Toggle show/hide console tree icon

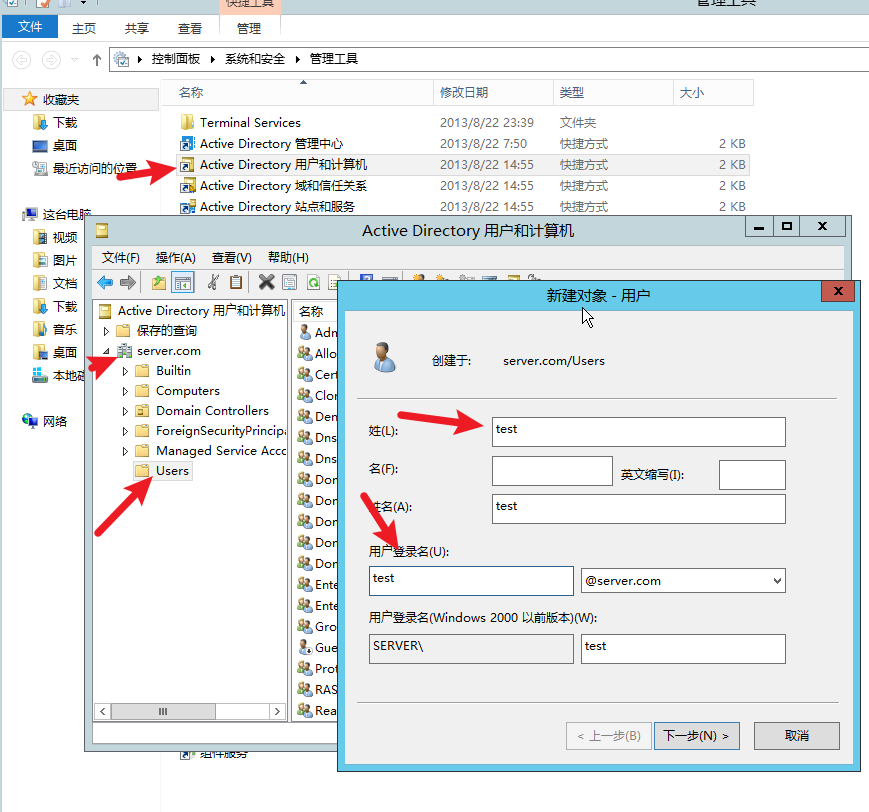point(183,283)
